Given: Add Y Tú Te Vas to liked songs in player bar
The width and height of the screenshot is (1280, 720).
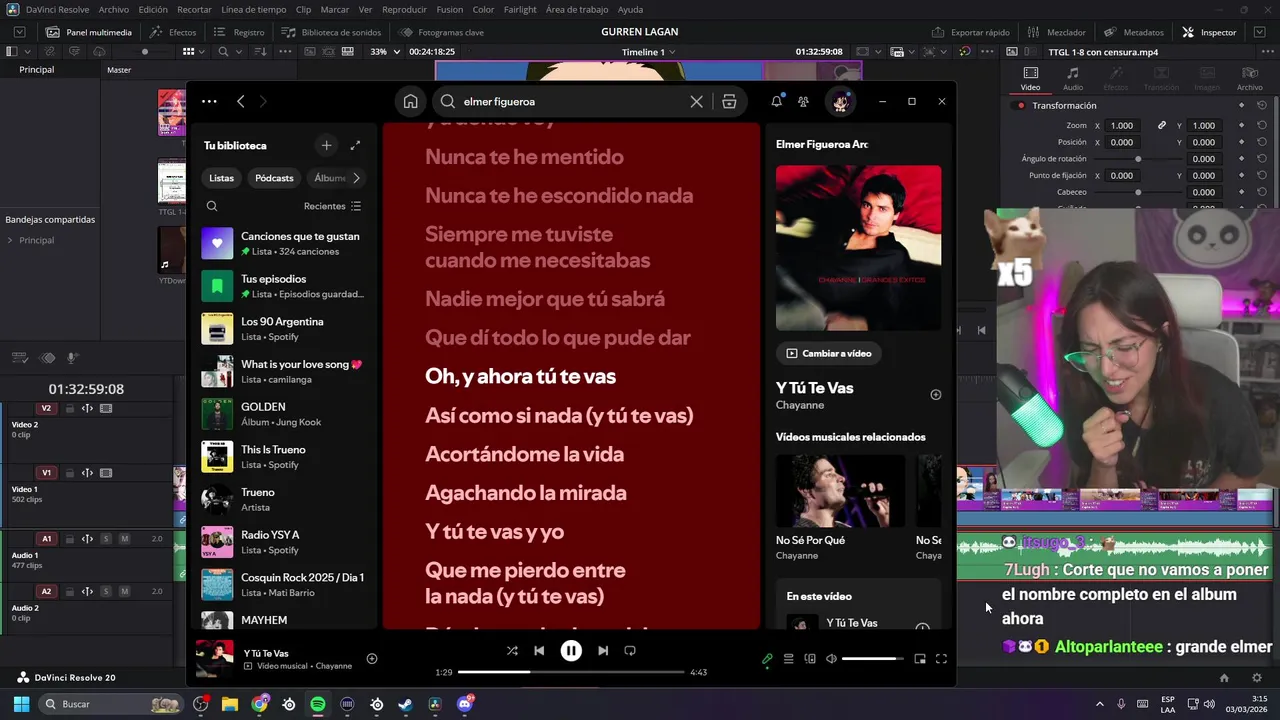Looking at the screenshot, I should coord(371,658).
